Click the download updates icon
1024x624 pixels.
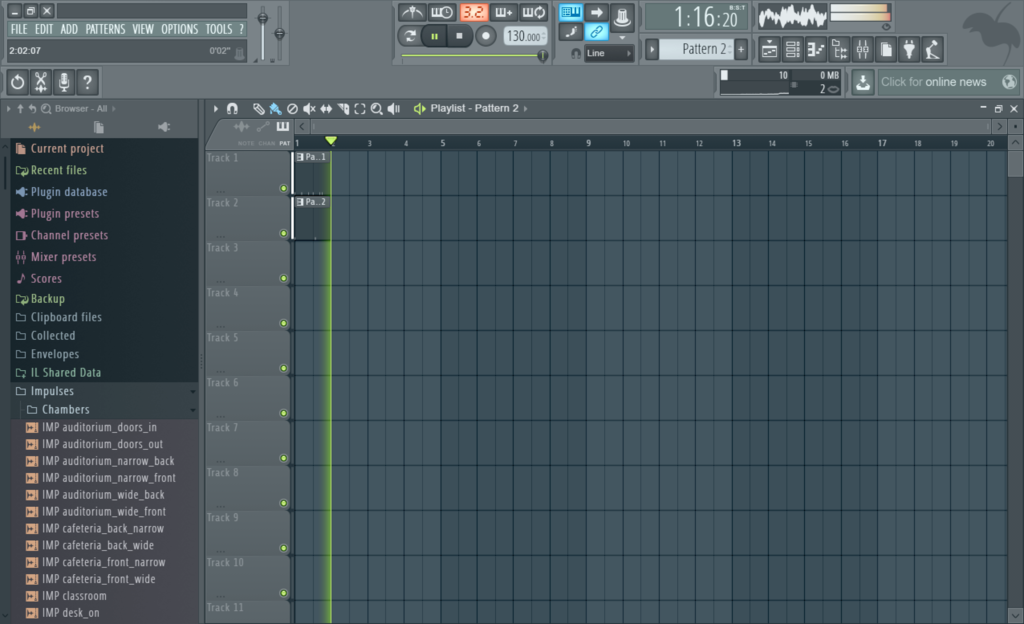tap(863, 82)
